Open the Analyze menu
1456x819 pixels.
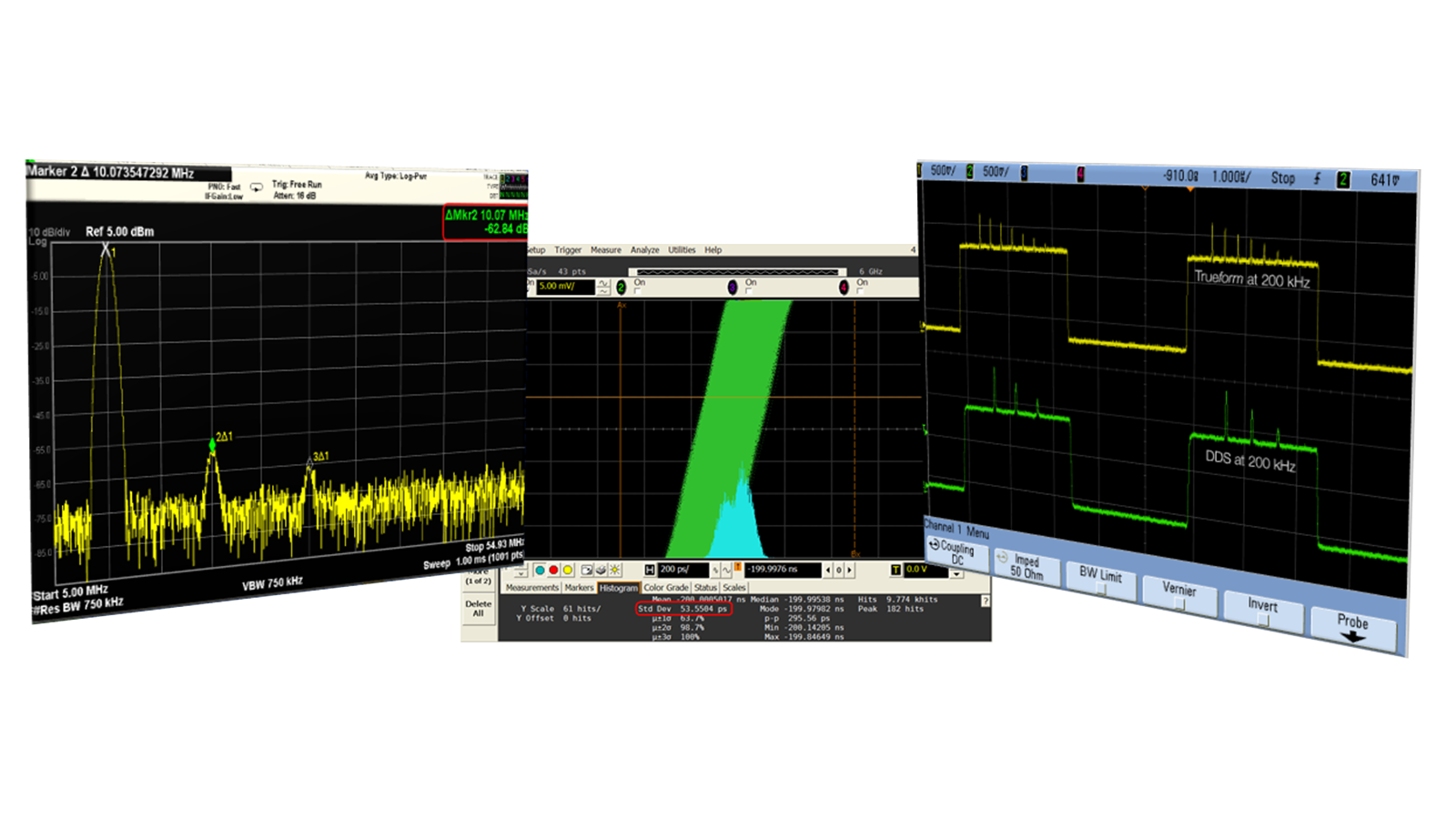(645, 249)
